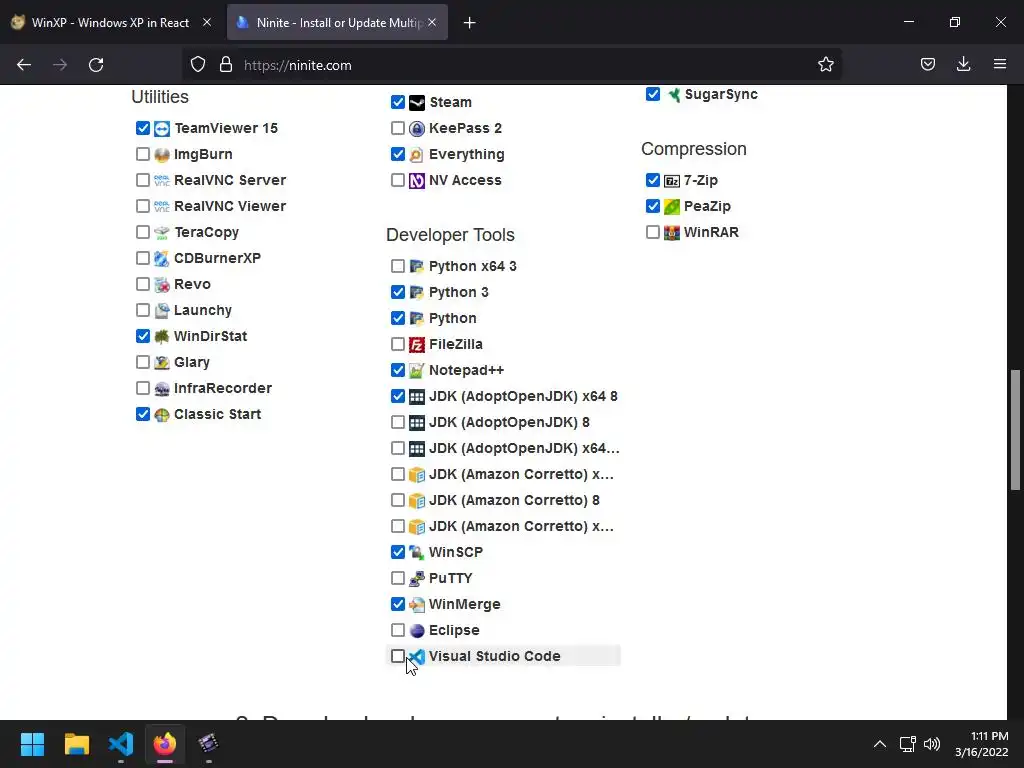Click the Classic Start shell icon
This screenshot has height=768, width=1024.
click(x=162, y=415)
